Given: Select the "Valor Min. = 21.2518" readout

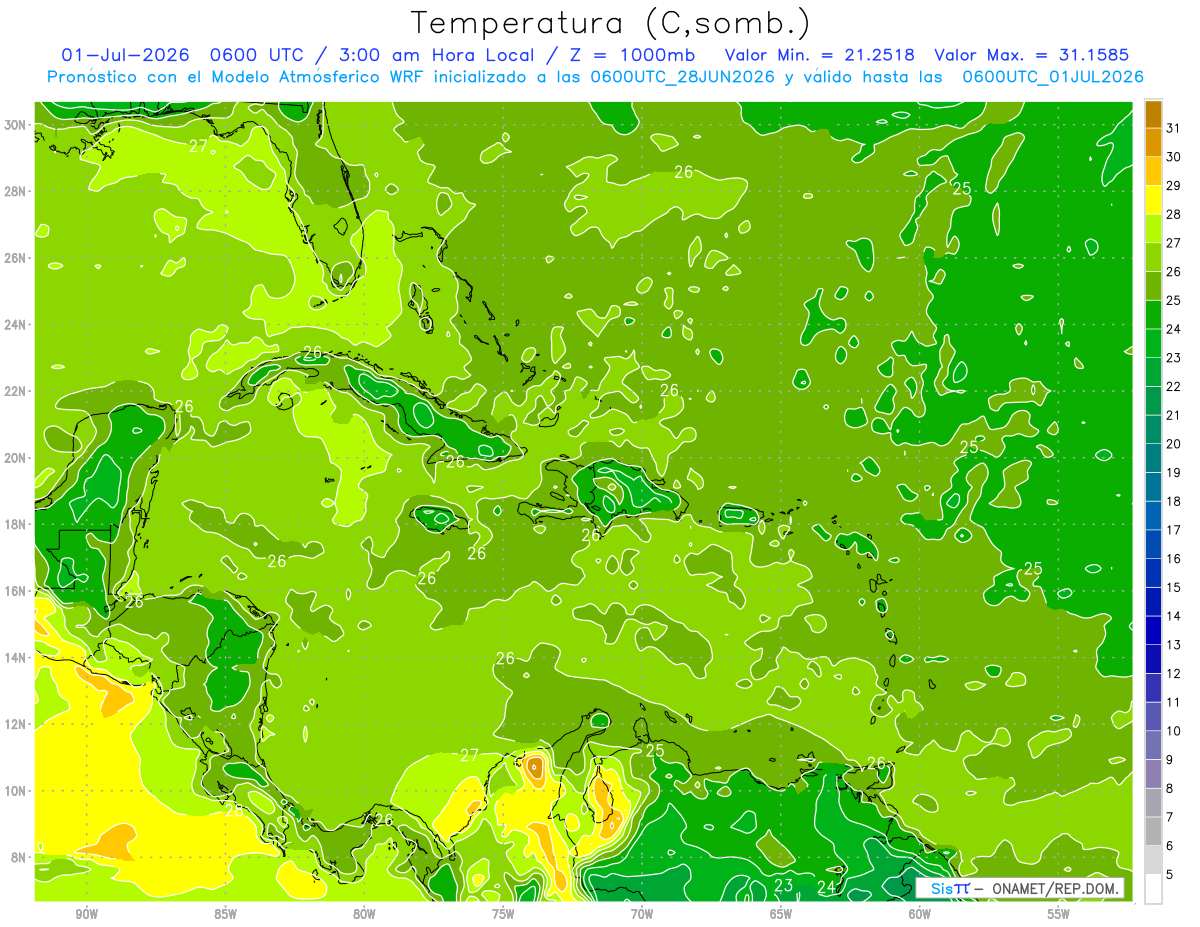Looking at the screenshot, I should (821, 55).
